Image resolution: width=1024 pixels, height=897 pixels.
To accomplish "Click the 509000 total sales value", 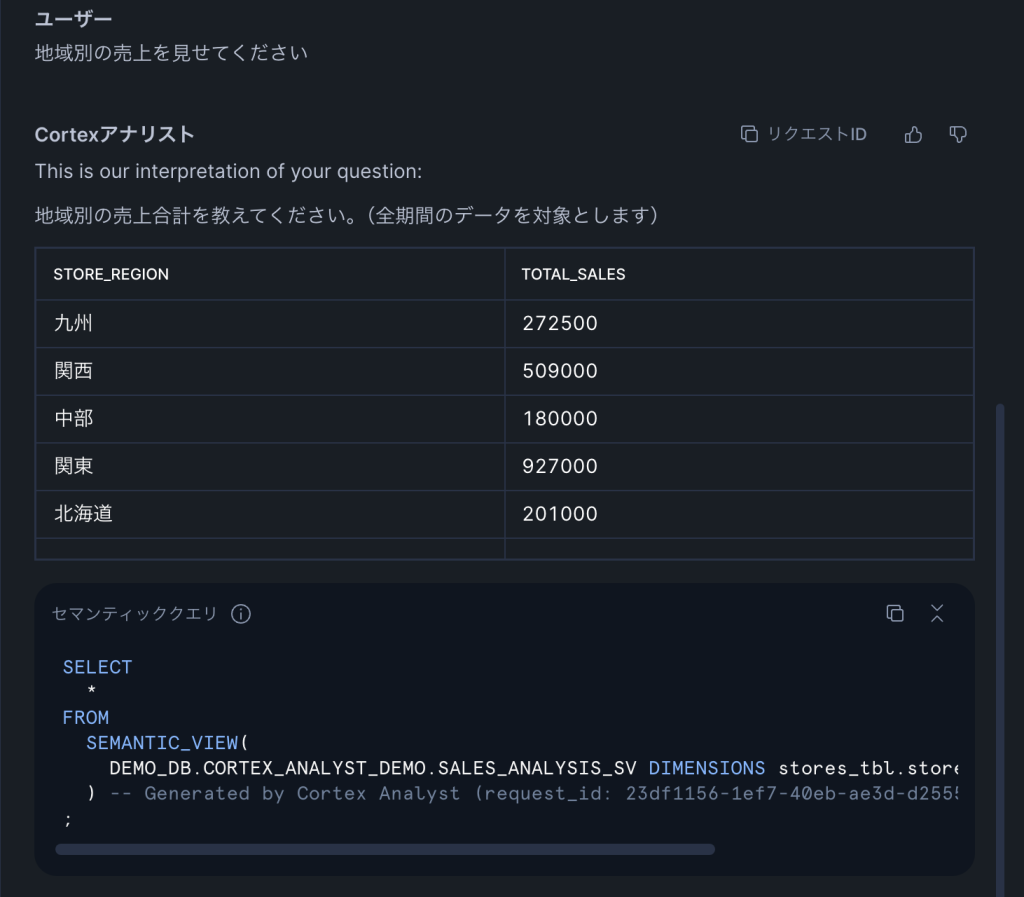I will [x=560, y=371].
